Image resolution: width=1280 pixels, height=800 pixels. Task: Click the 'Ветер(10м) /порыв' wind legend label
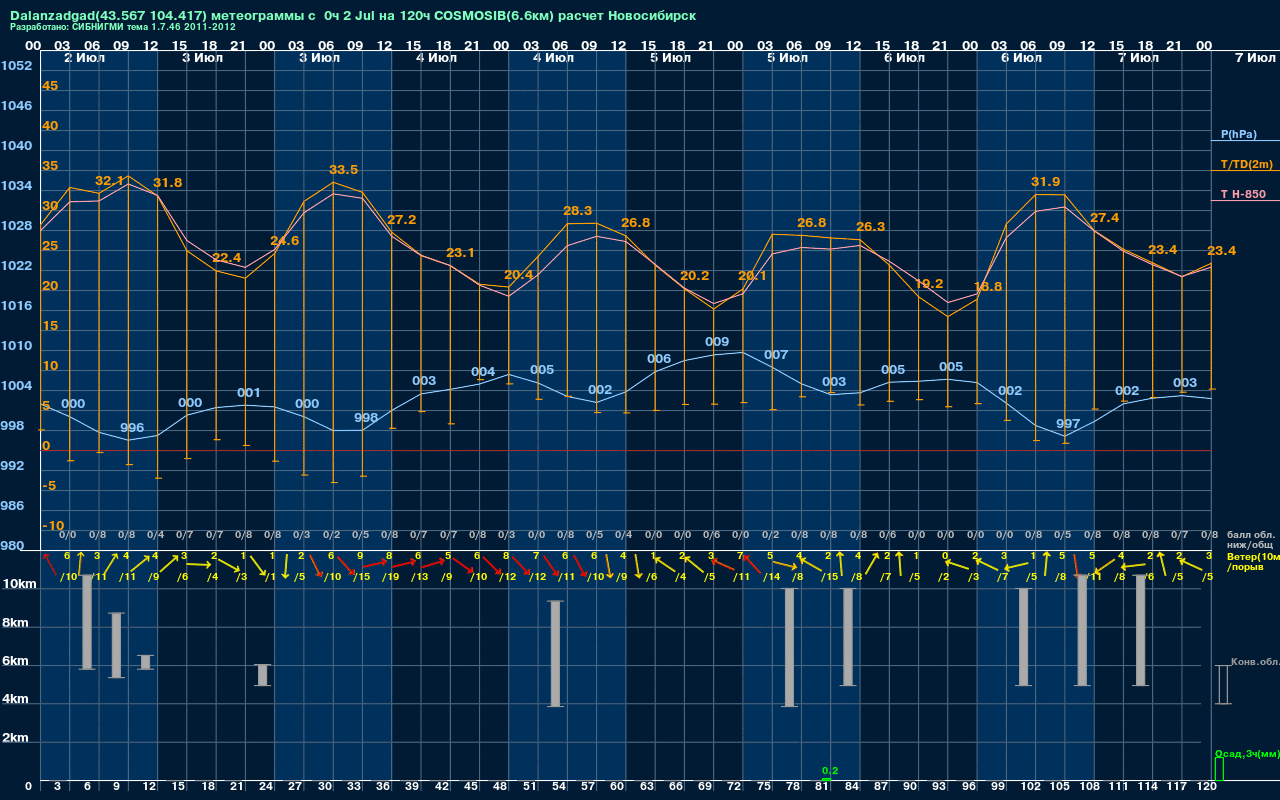[1253, 562]
